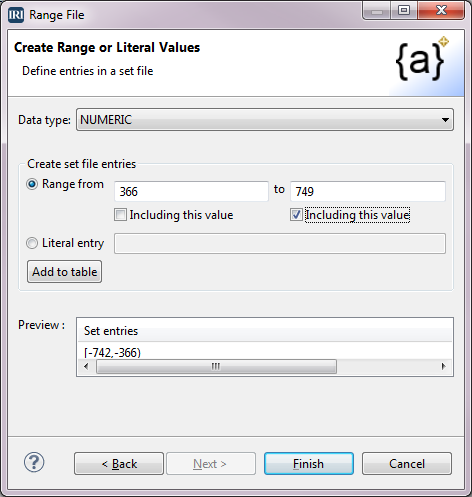Close the Range File dialog
Viewport: 472px width, 497px height.
441,11
